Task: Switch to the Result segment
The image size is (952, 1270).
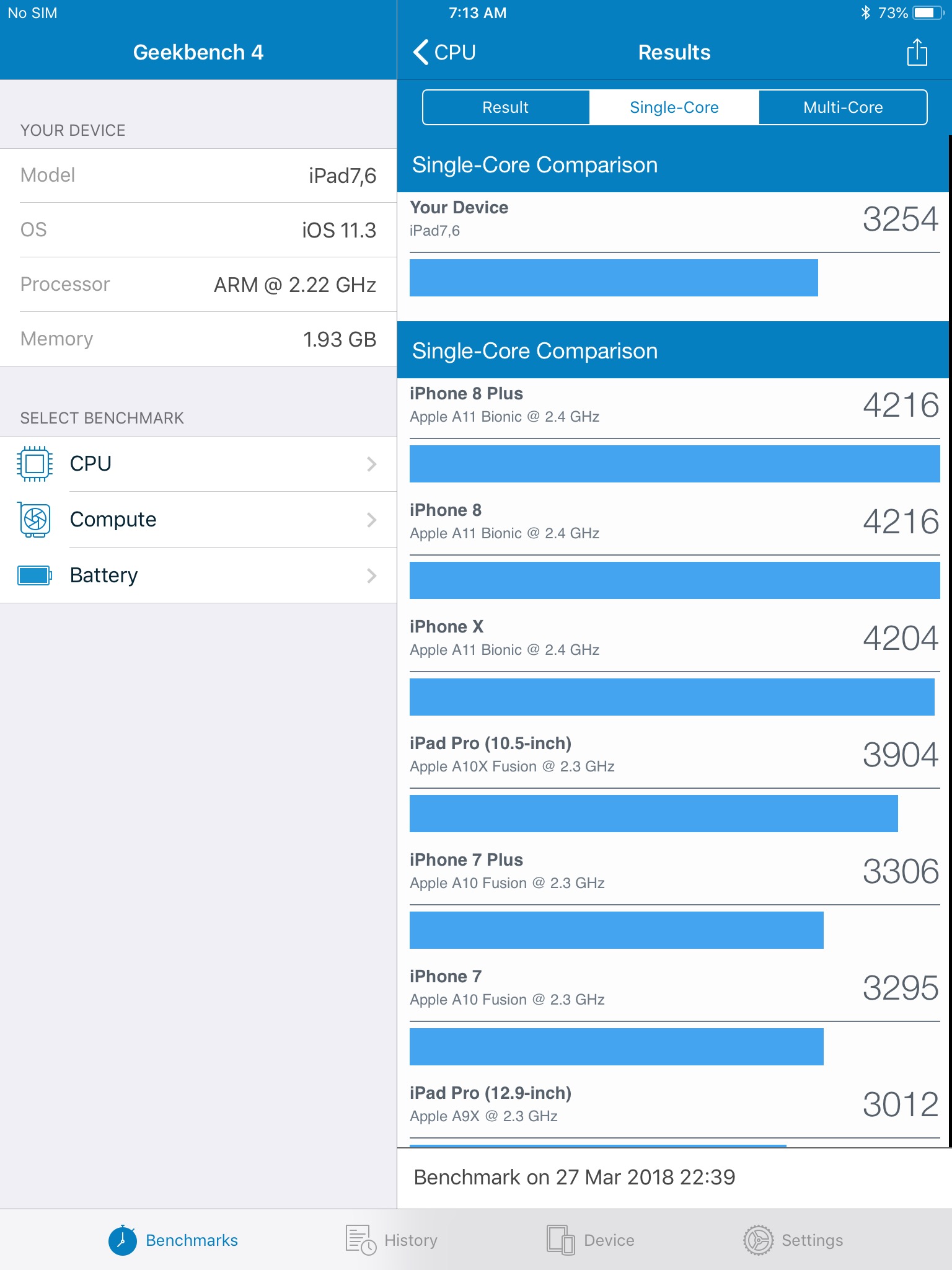Action: (506, 107)
